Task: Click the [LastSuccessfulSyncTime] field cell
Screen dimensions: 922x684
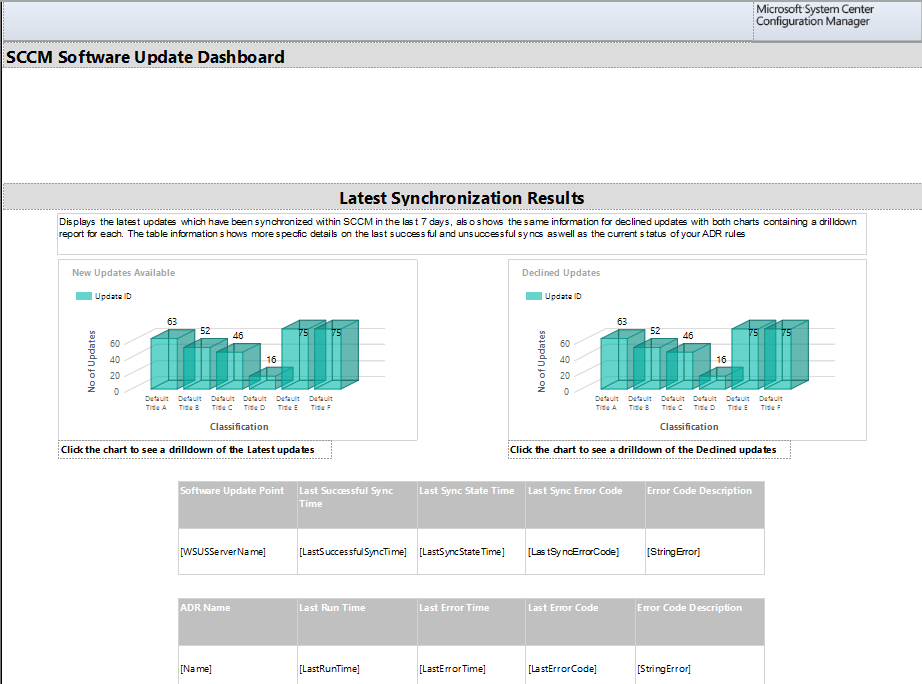Action: [358, 552]
